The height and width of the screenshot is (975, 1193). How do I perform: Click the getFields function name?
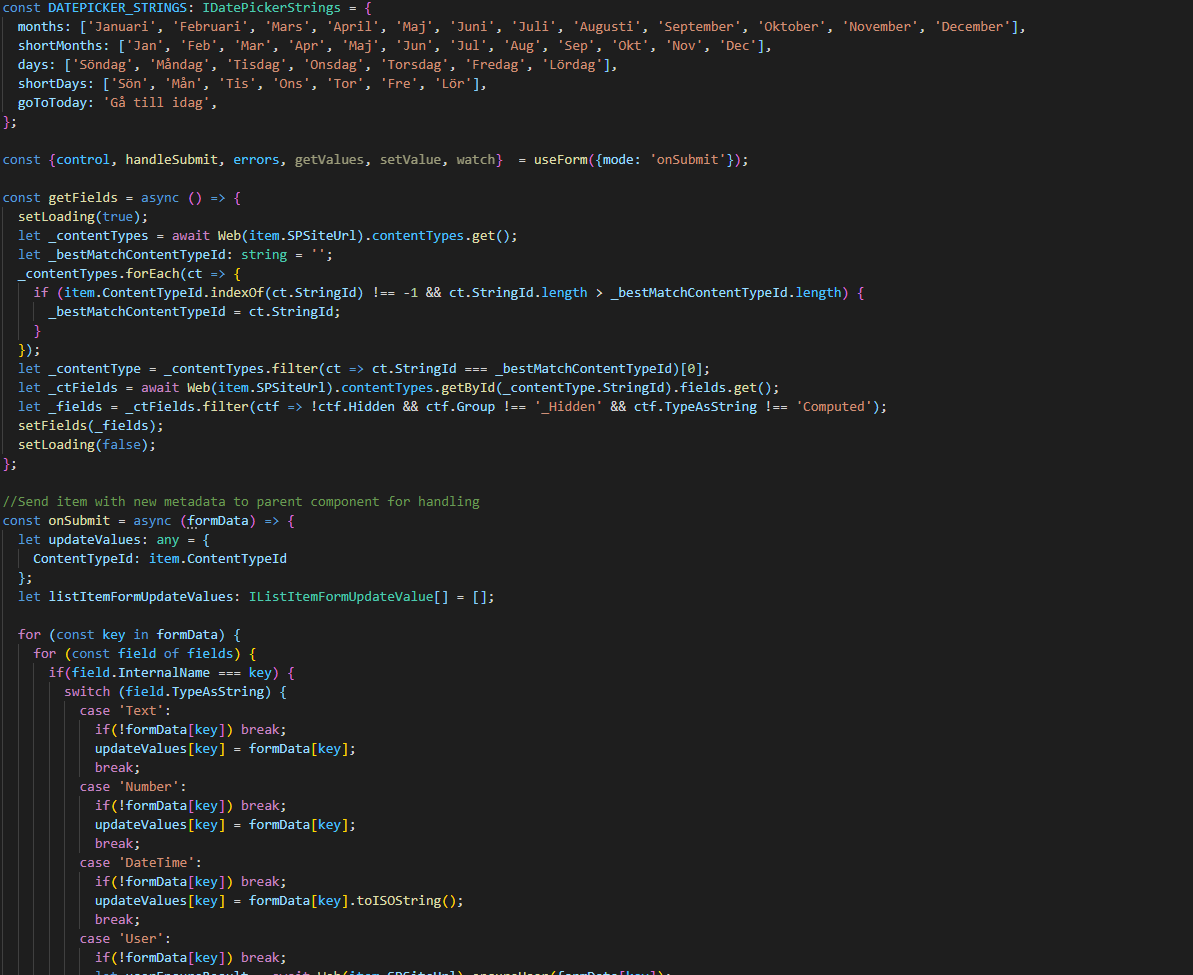point(83,198)
